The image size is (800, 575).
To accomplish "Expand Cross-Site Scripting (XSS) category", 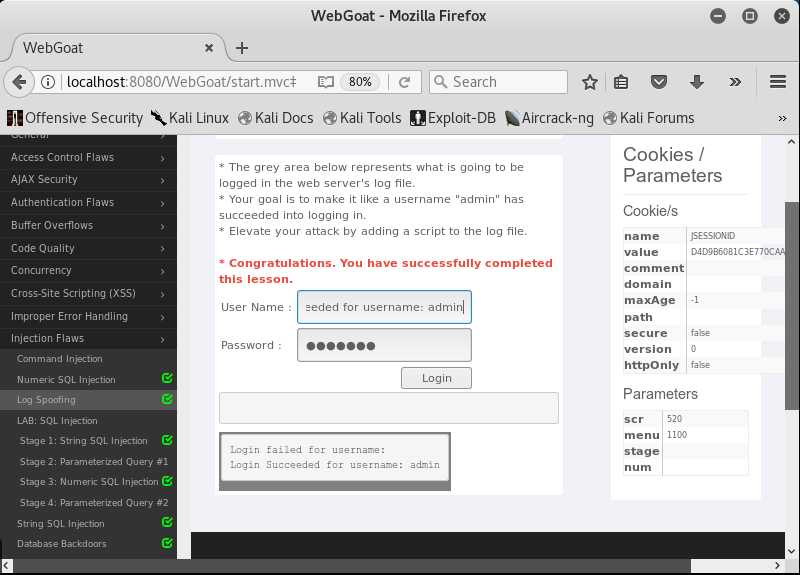I will pyautogui.click(x=88, y=293).
